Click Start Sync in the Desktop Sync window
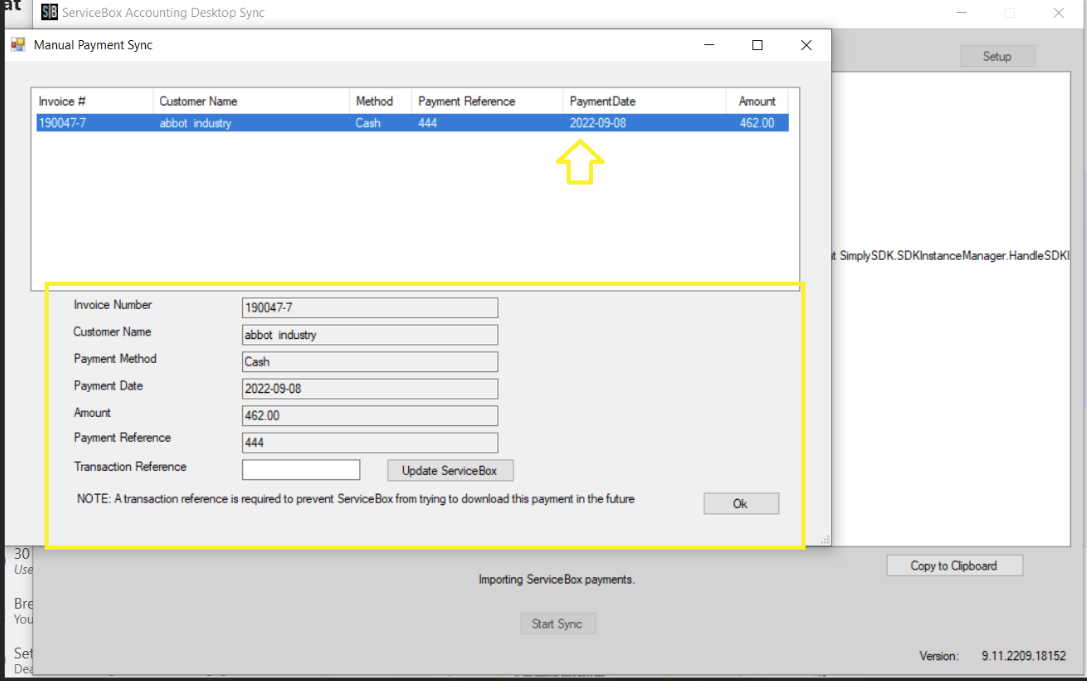 click(x=557, y=623)
